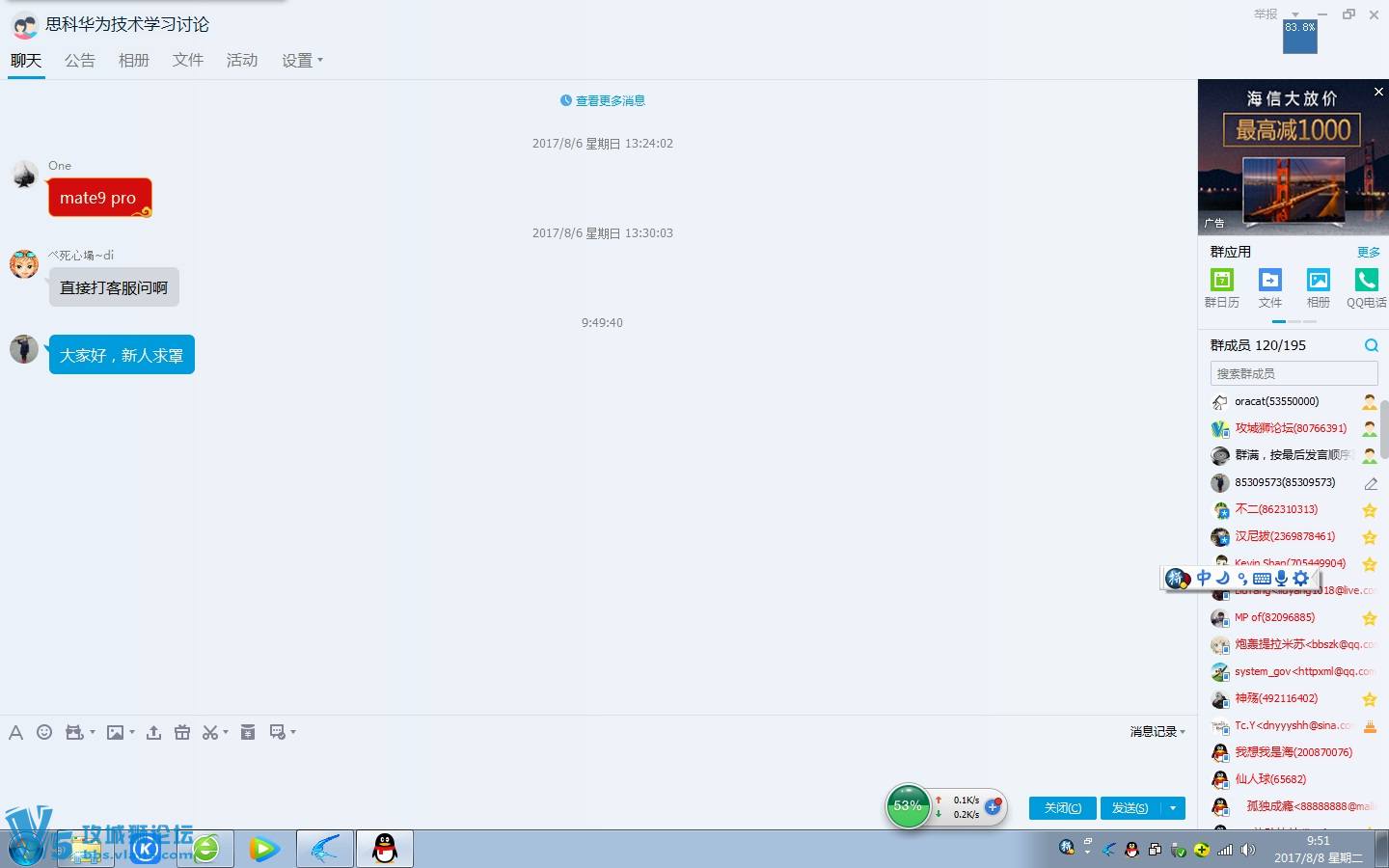Toggle the input method punctuation mode icon
This screenshot has height=868, width=1389.
point(1242,579)
